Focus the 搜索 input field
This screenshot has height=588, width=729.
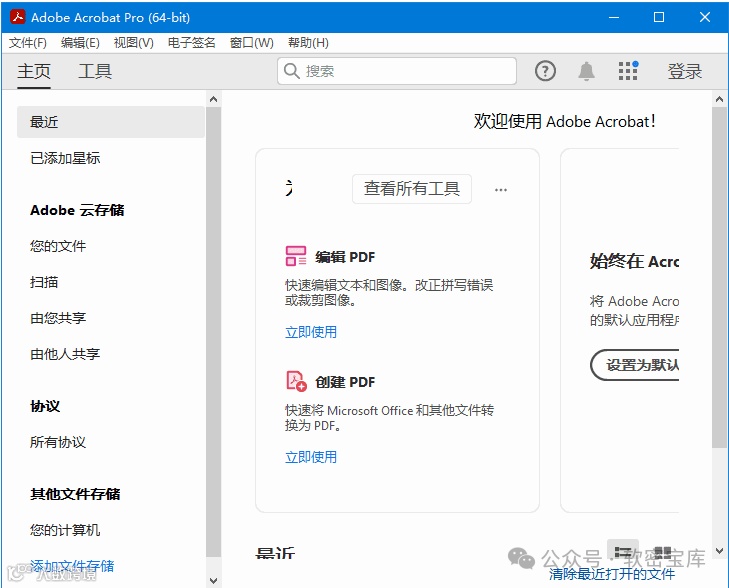click(397, 71)
